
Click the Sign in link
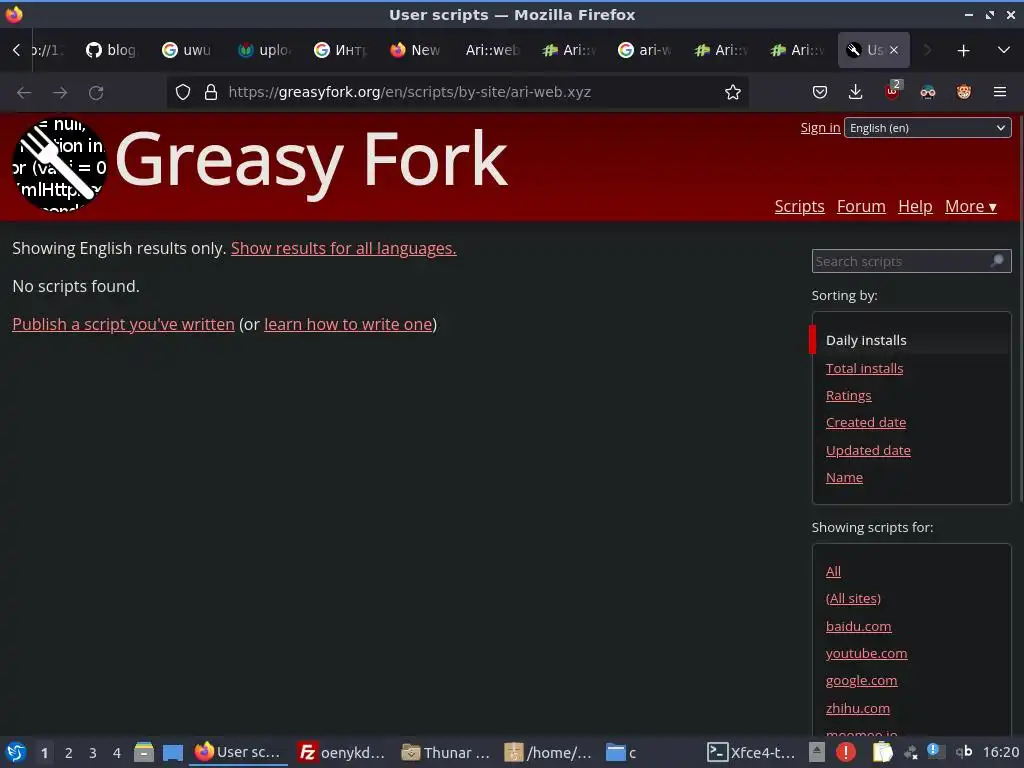pos(820,127)
